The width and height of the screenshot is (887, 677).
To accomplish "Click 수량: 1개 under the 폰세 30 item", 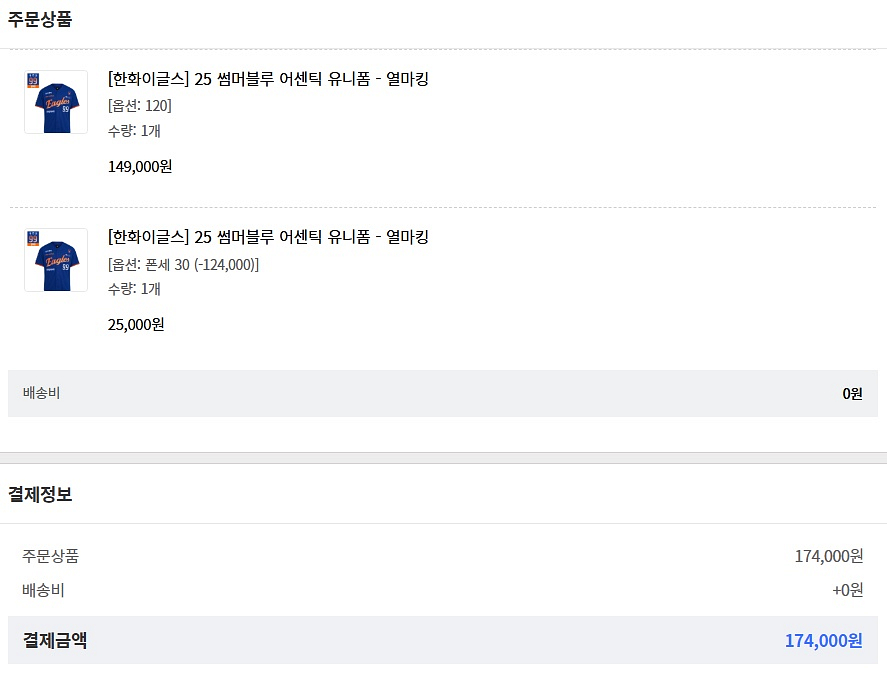I will pos(134,288).
